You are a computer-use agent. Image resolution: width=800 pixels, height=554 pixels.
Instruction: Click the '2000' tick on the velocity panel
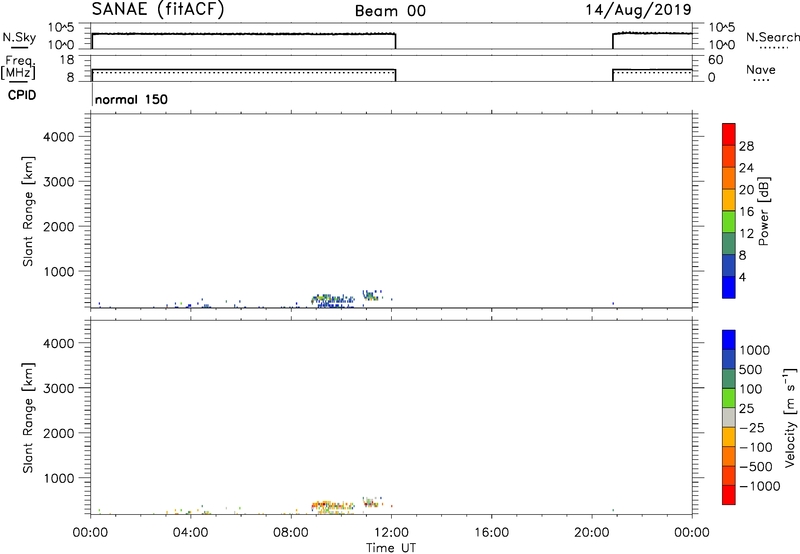(x=59, y=433)
